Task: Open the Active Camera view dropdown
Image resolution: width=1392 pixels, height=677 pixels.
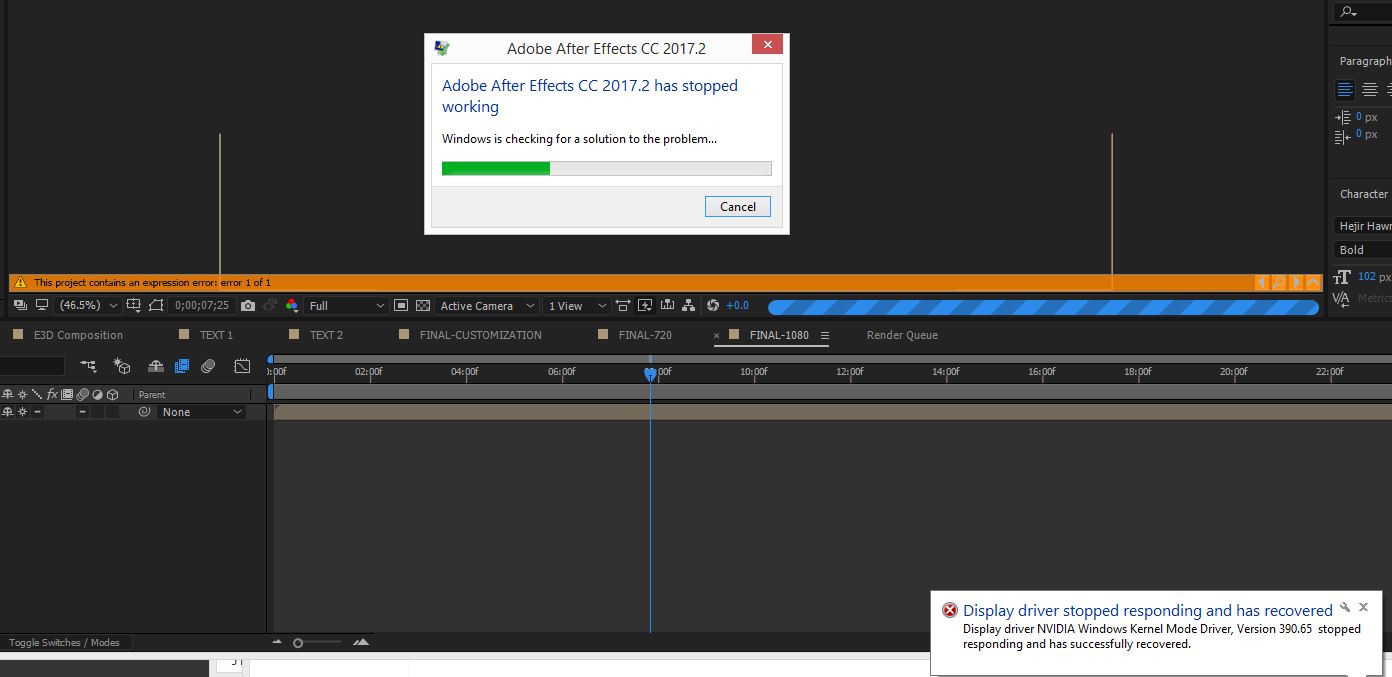Action: [x=487, y=305]
